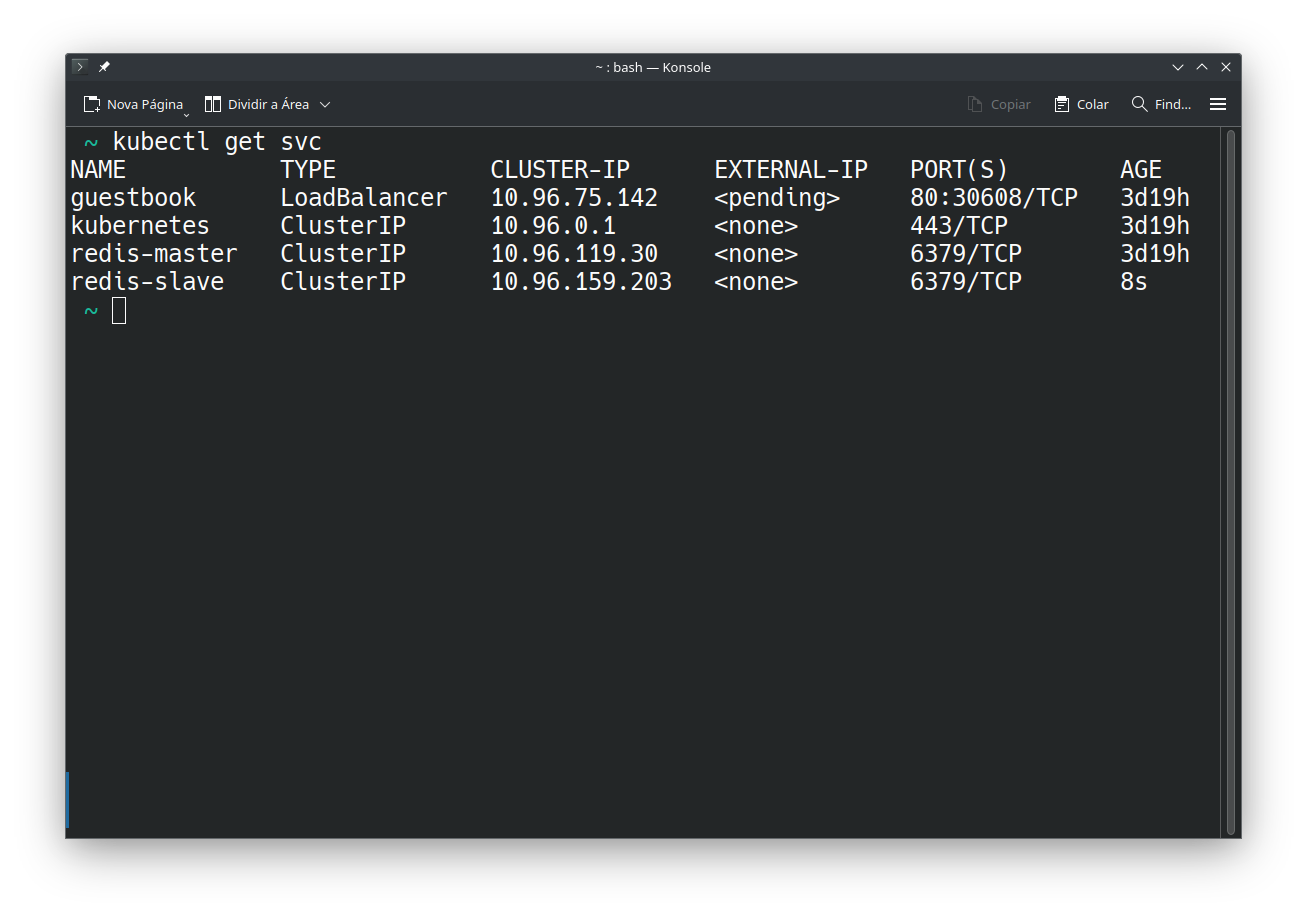Click the 'redis-master' service name
Viewport: 1308px width, 917px height.
tap(154, 254)
